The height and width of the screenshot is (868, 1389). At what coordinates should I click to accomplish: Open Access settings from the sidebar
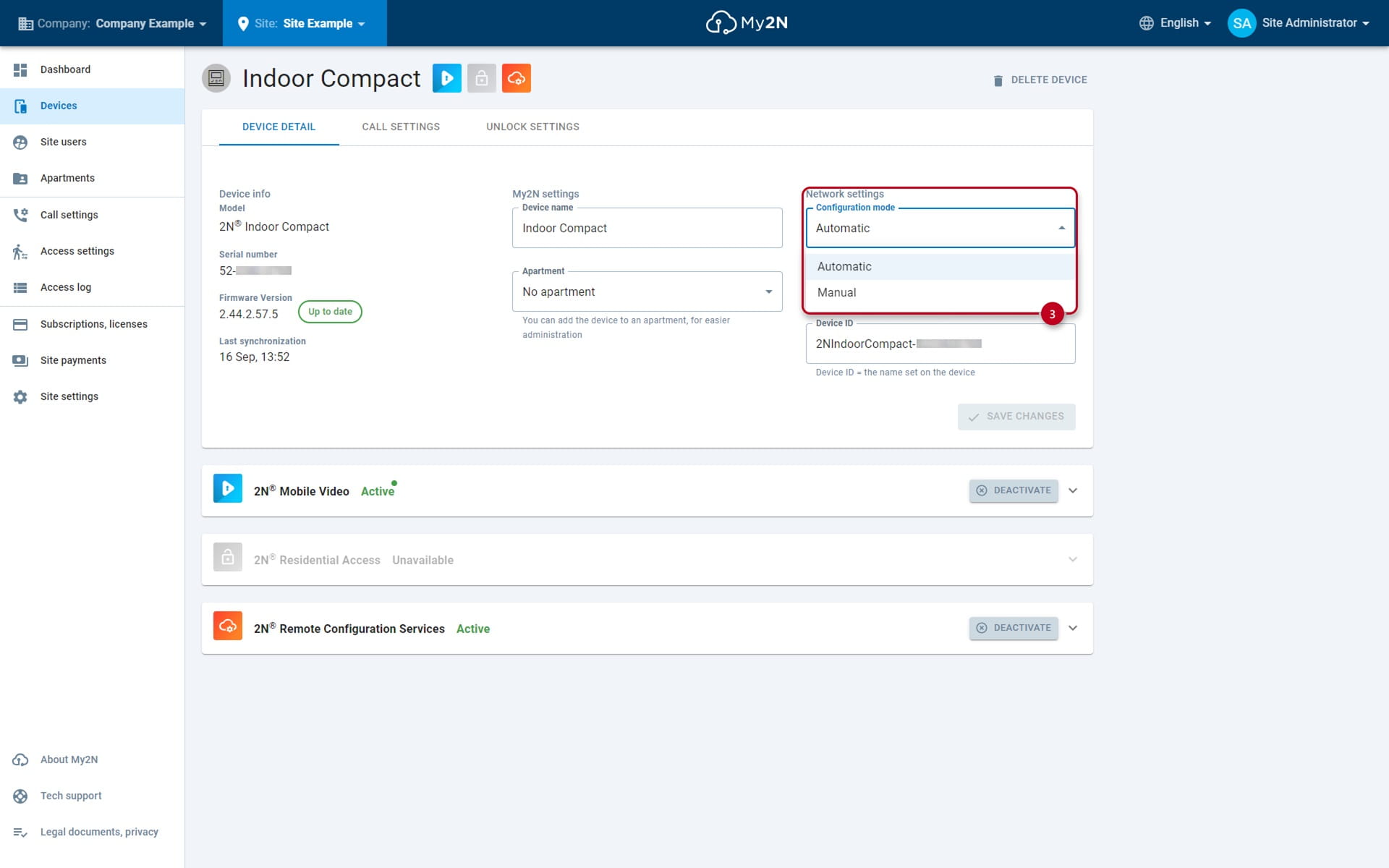pyautogui.click(x=92, y=251)
